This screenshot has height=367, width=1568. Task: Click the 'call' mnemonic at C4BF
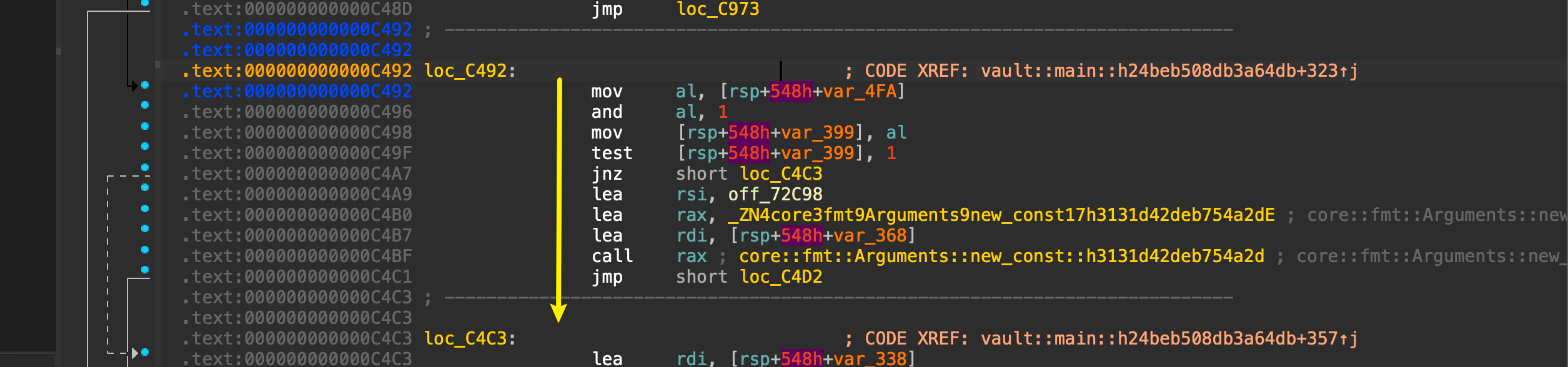(x=612, y=256)
